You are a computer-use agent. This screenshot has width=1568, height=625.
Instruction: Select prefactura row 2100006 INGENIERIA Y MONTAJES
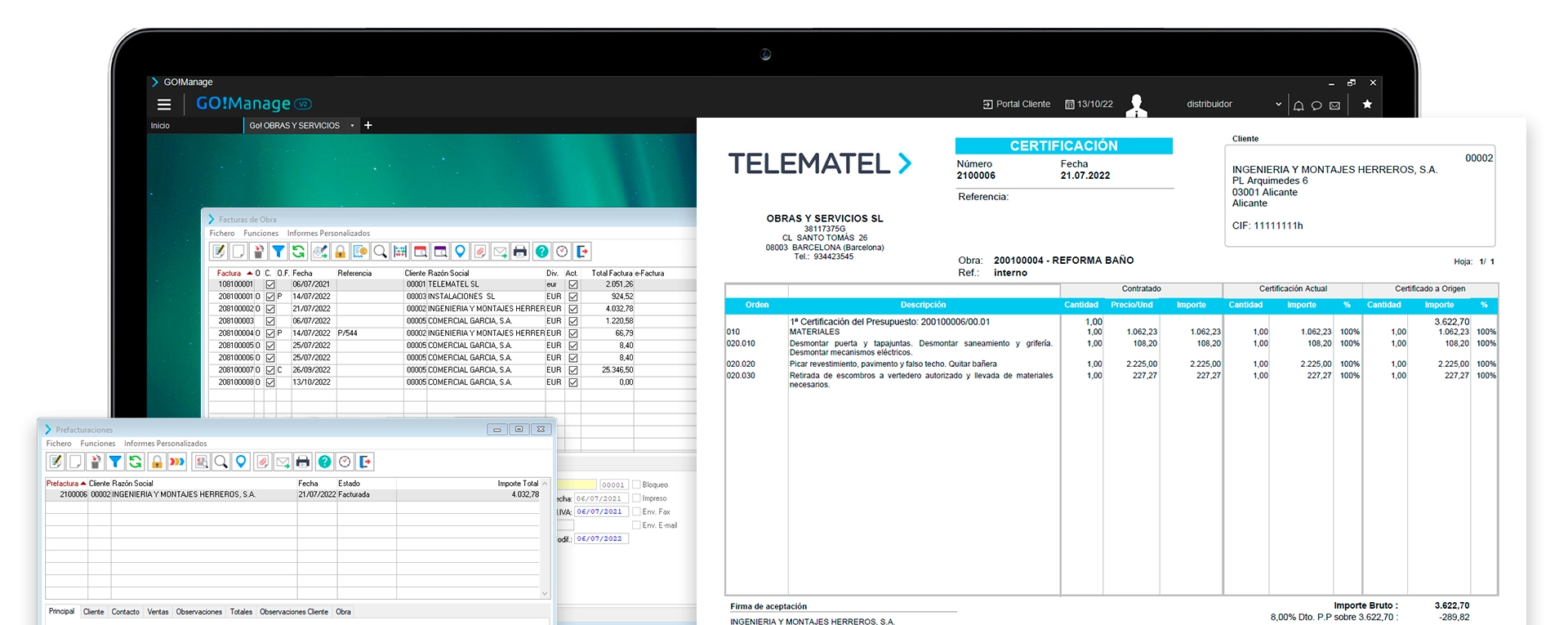(x=293, y=495)
